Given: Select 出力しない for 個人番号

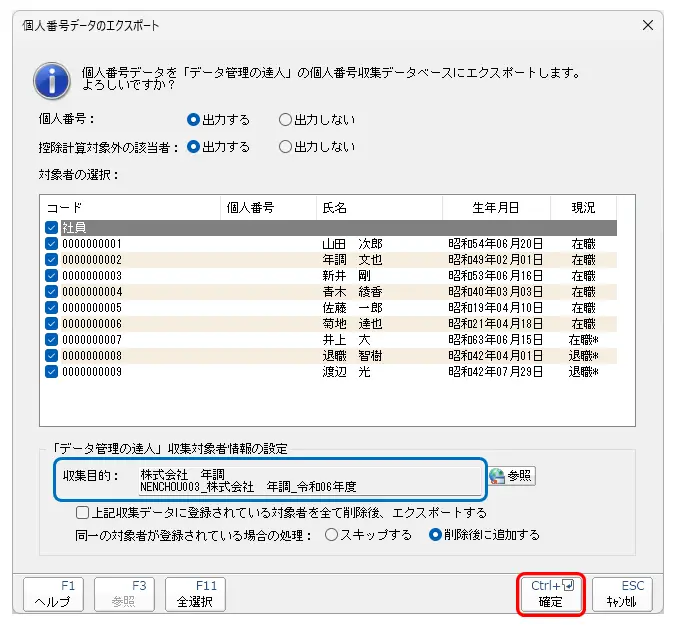Looking at the screenshot, I should 285,120.
